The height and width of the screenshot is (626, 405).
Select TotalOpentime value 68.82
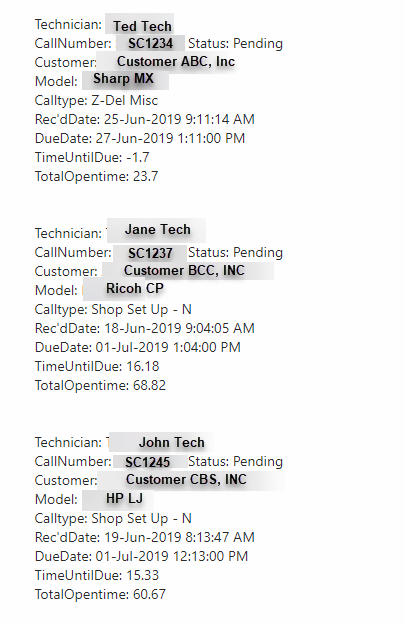click(x=149, y=385)
